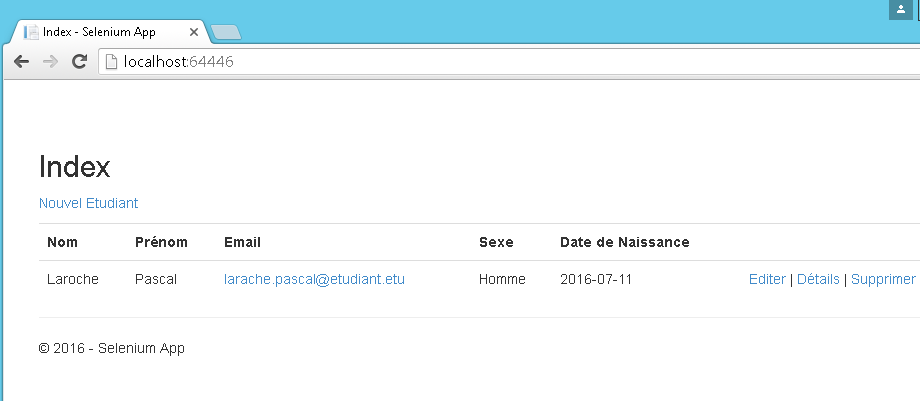The width and height of the screenshot is (920, 401).
Task: Open Détails for student Laroche
Action: click(818, 279)
